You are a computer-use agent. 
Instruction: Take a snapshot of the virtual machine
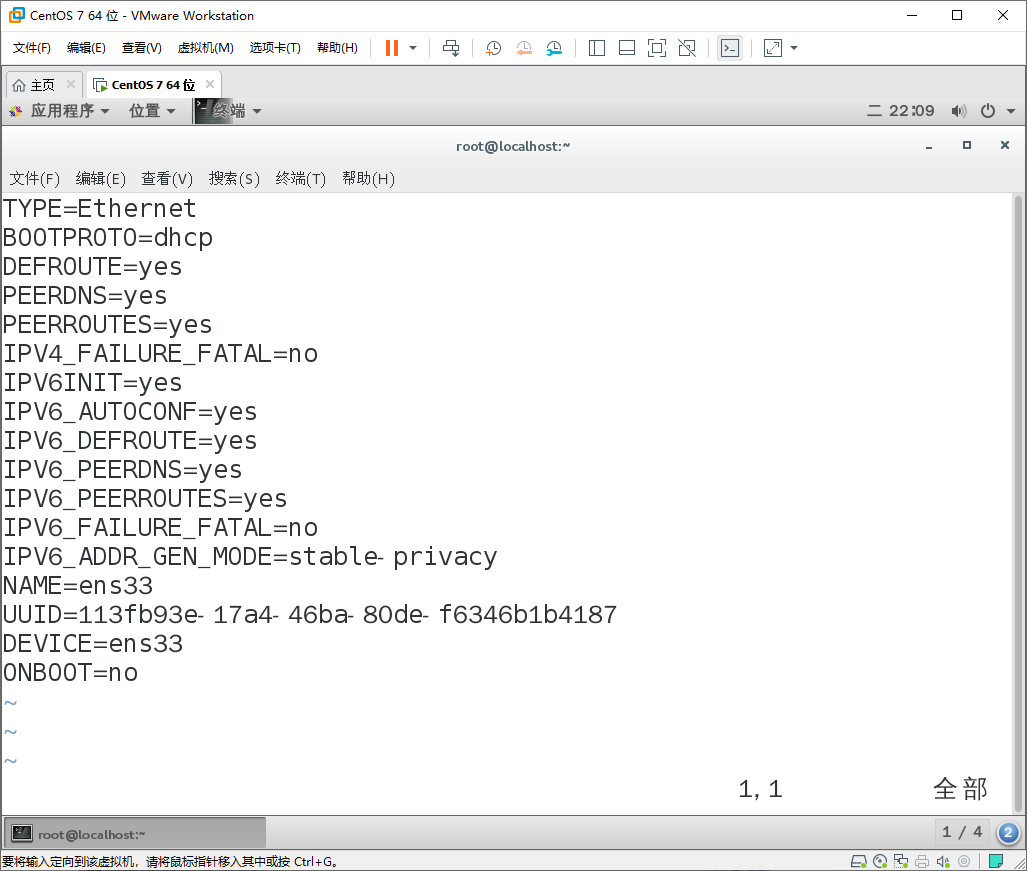tap(493, 48)
